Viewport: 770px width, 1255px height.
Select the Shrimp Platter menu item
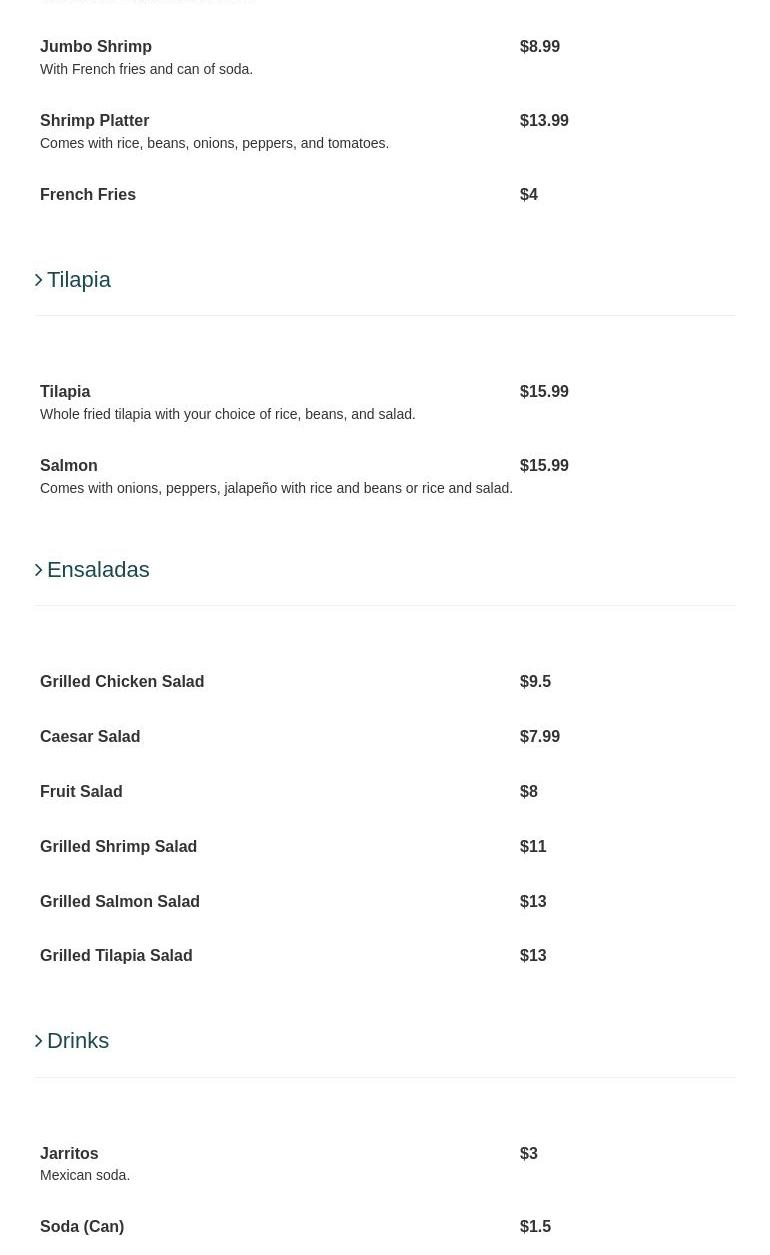[94, 121]
